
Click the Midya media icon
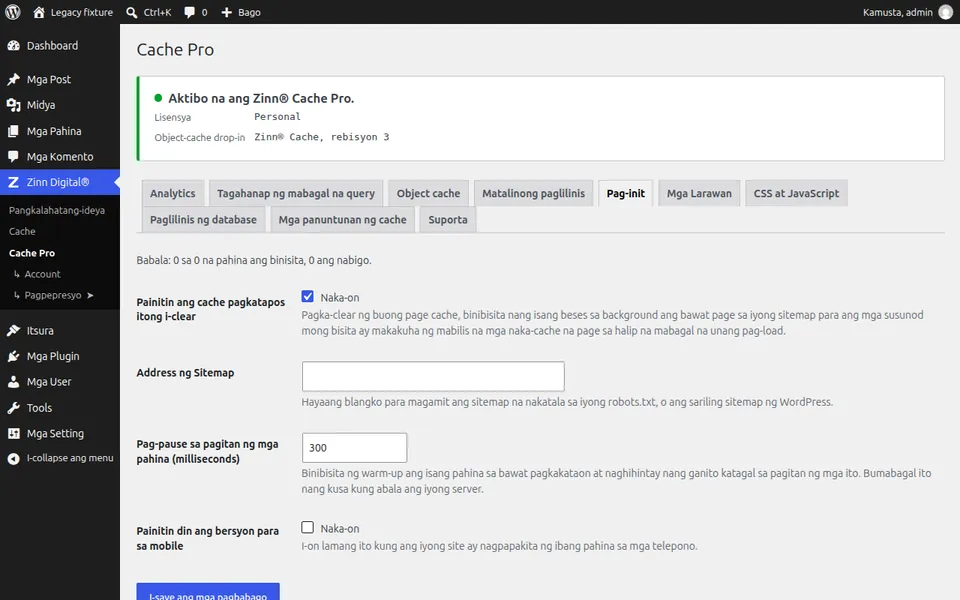(13, 105)
